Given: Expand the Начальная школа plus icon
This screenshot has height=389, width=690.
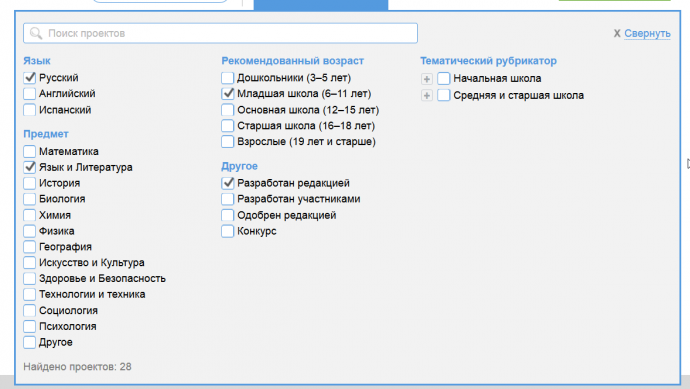Looking at the screenshot, I should (x=426, y=79).
